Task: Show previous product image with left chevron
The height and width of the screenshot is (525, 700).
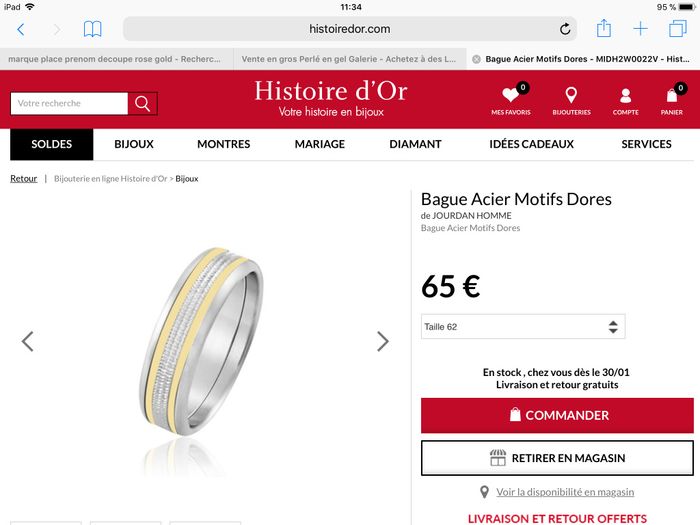Action: point(28,342)
